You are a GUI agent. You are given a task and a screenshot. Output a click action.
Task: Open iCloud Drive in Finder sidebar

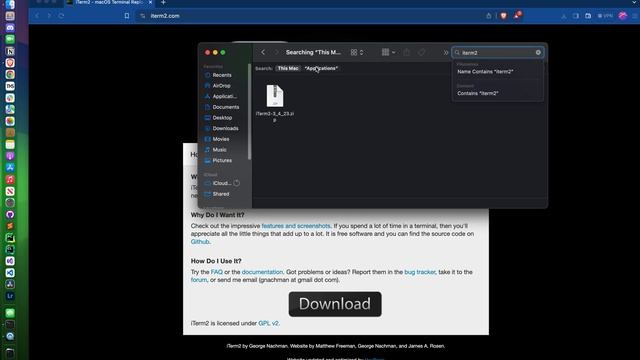(222, 183)
